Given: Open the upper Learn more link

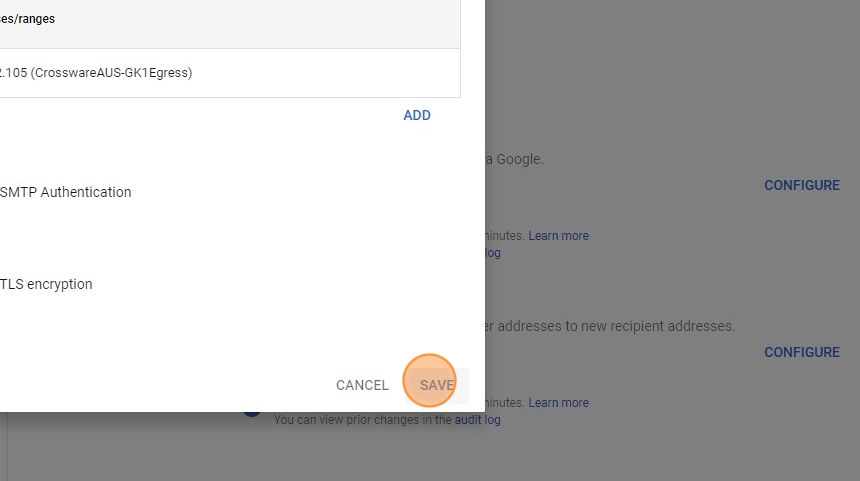Looking at the screenshot, I should tap(558, 236).
